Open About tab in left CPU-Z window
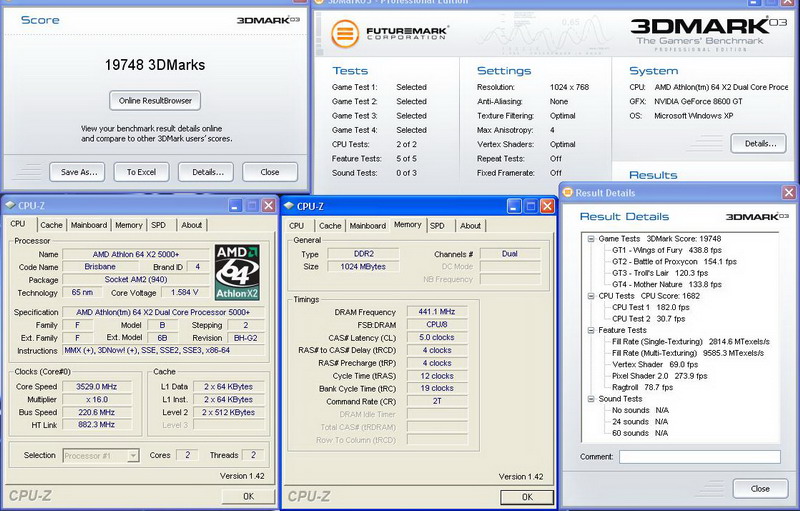The width and height of the screenshot is (800, 511). click(192, 225)
